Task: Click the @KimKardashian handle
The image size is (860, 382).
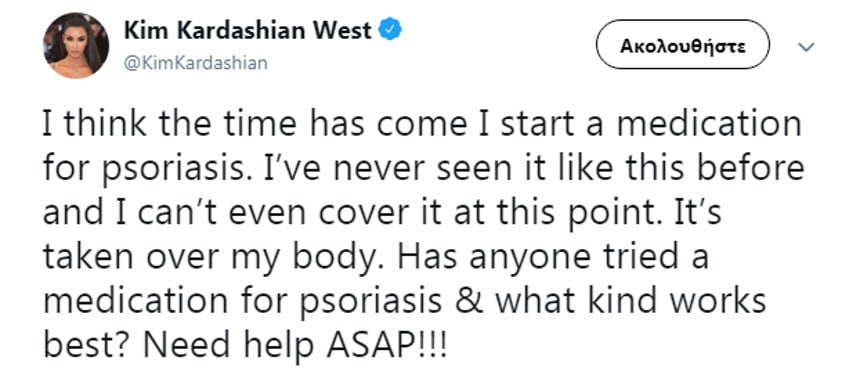Action: pos(196,64)
